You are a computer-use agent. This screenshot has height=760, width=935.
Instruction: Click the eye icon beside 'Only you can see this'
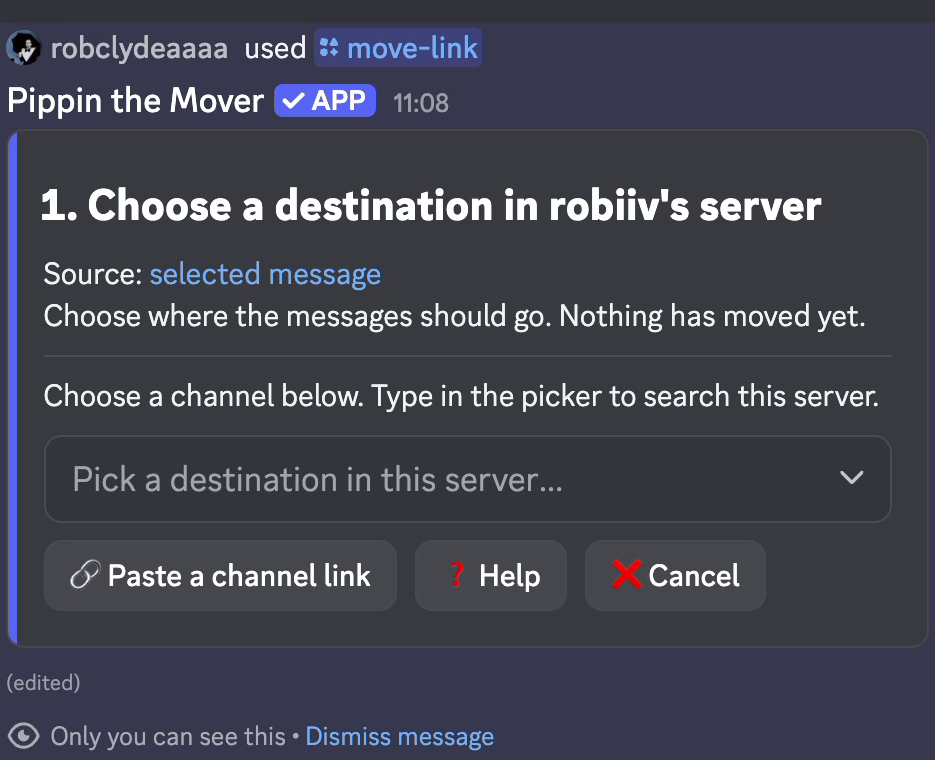(24, 736)
